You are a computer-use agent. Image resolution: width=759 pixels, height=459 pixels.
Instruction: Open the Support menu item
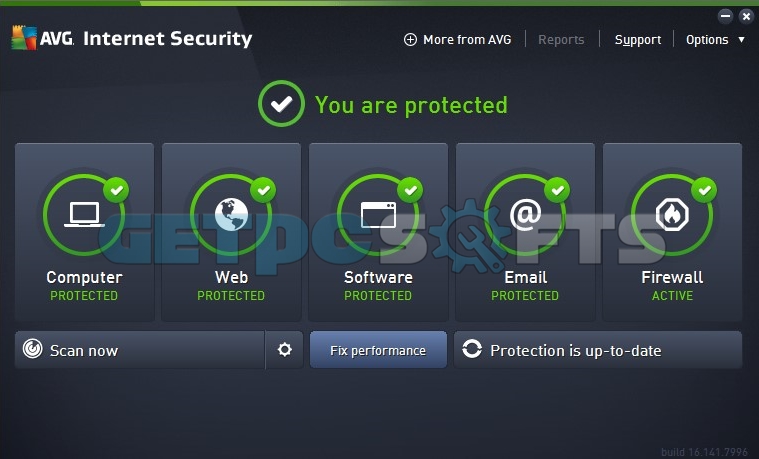point(638,40)
